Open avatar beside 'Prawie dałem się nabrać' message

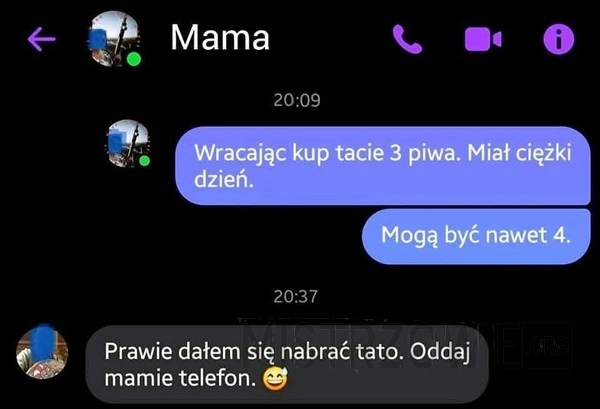point(42,352)
